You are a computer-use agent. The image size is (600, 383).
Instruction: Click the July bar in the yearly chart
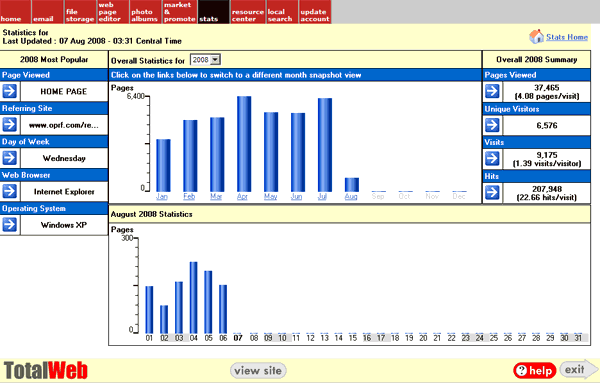(325, 145)
